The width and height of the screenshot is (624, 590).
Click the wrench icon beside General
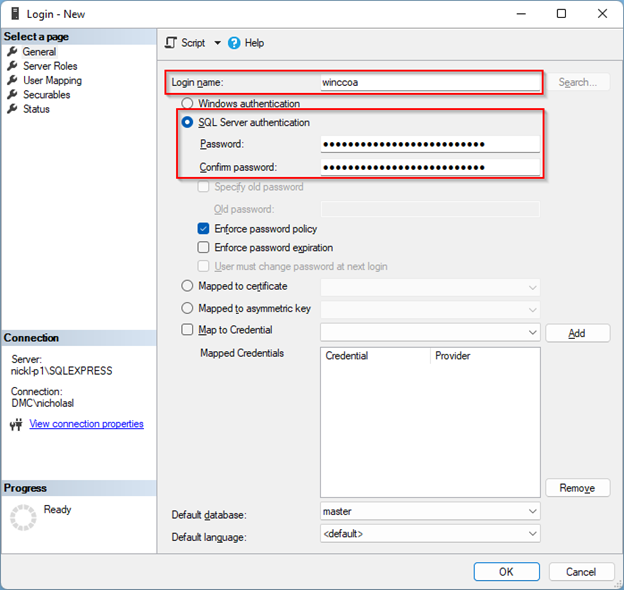click(x=12, y=52)
